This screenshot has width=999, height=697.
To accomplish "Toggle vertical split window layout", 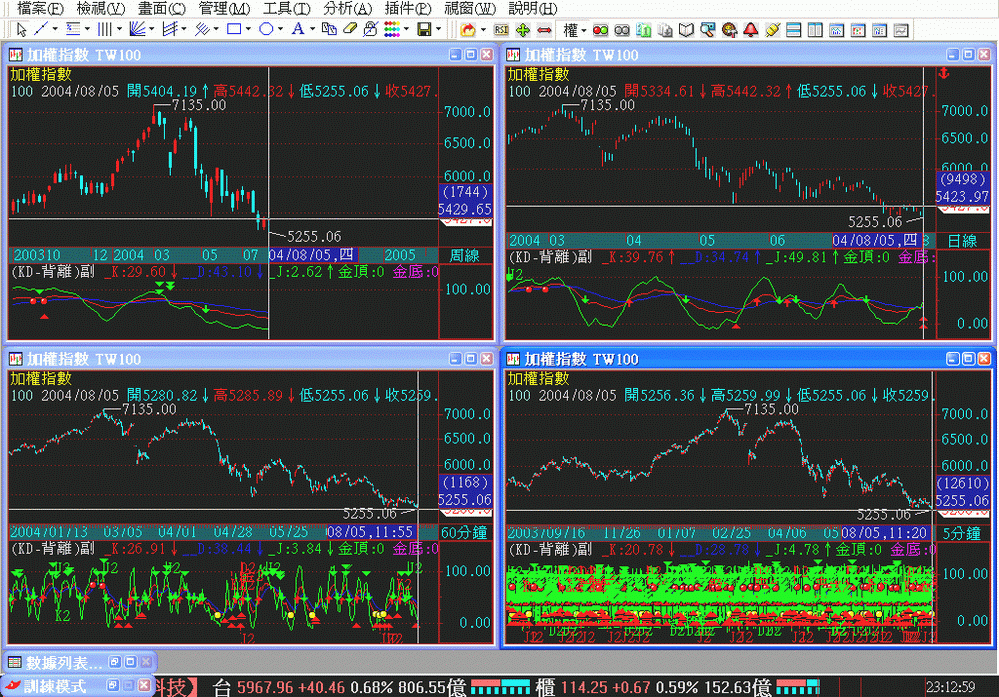I will click(814, 29).
